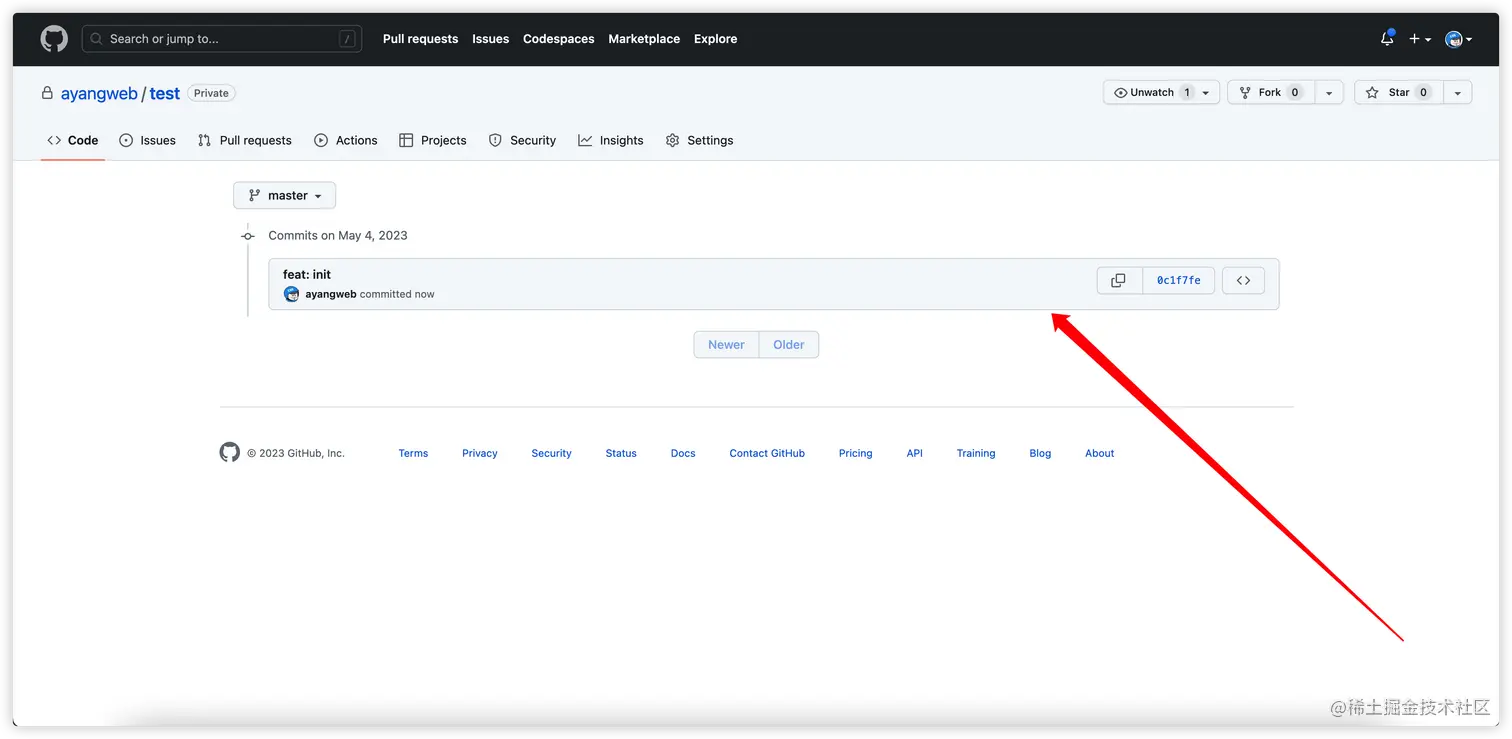Click the Private badge next to test
The width and height of the screenshot is (1512, 739).
tap(211, 93)
